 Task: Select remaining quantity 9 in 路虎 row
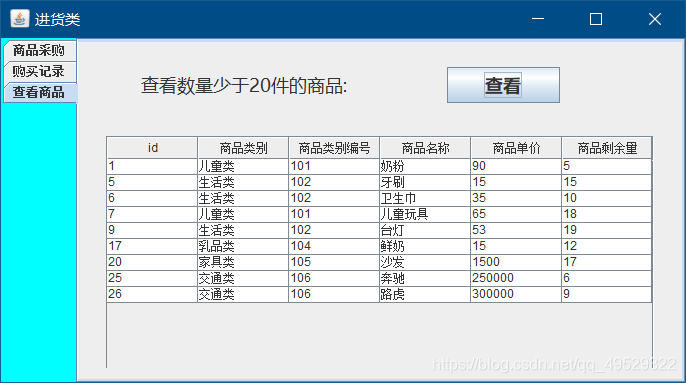pos(607,294)
